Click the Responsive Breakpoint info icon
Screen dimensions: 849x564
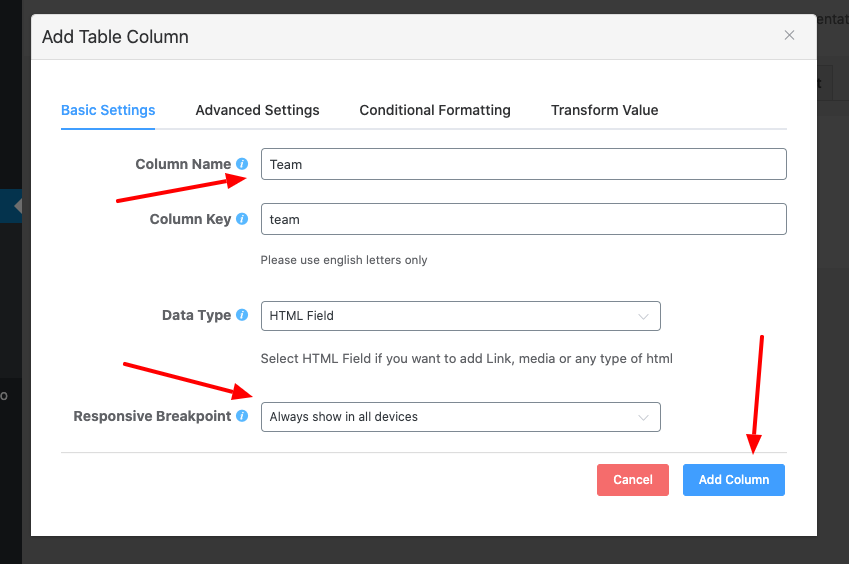click(242, 416)
